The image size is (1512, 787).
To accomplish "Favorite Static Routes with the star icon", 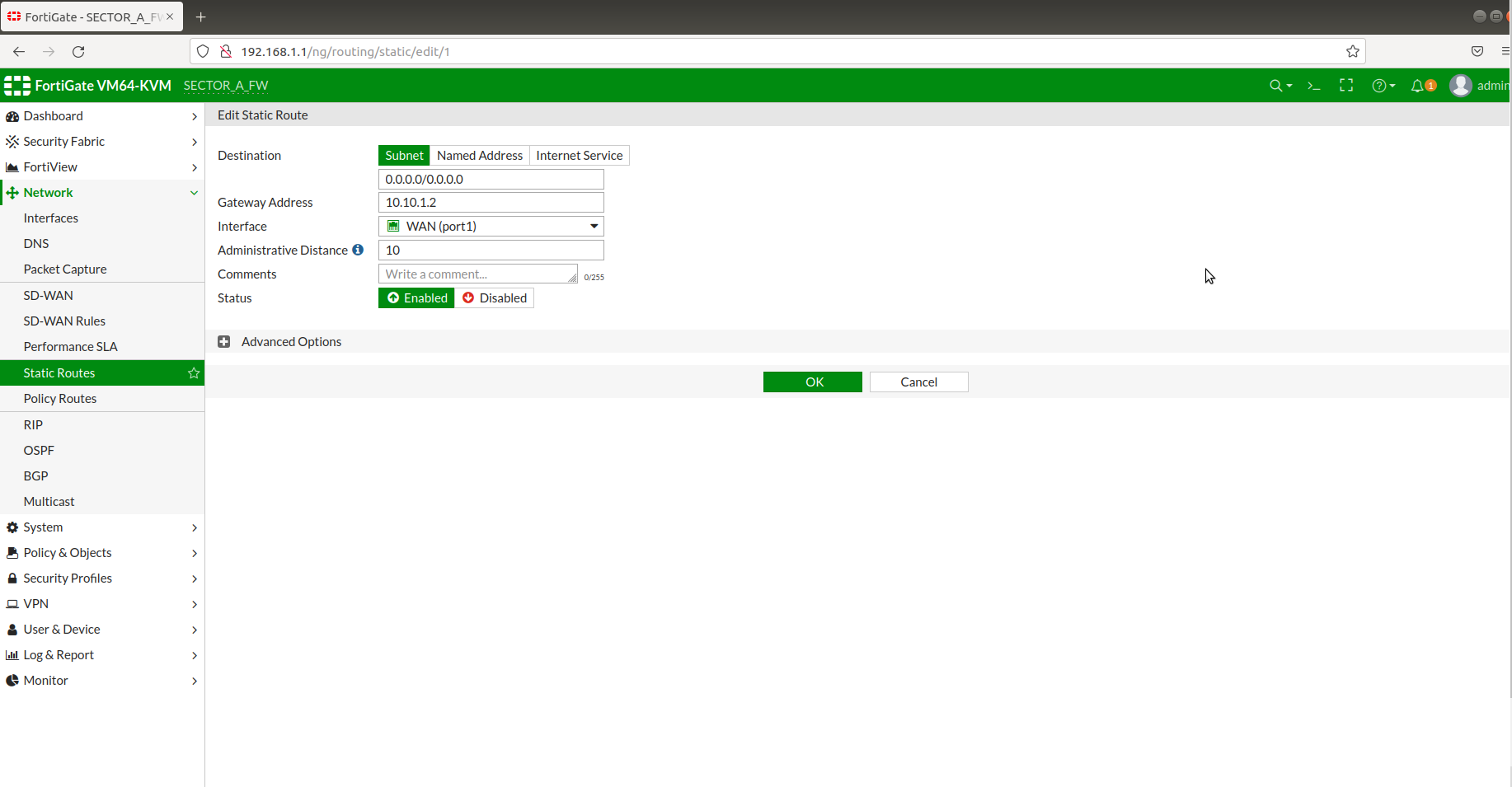I will pos(194,373).
